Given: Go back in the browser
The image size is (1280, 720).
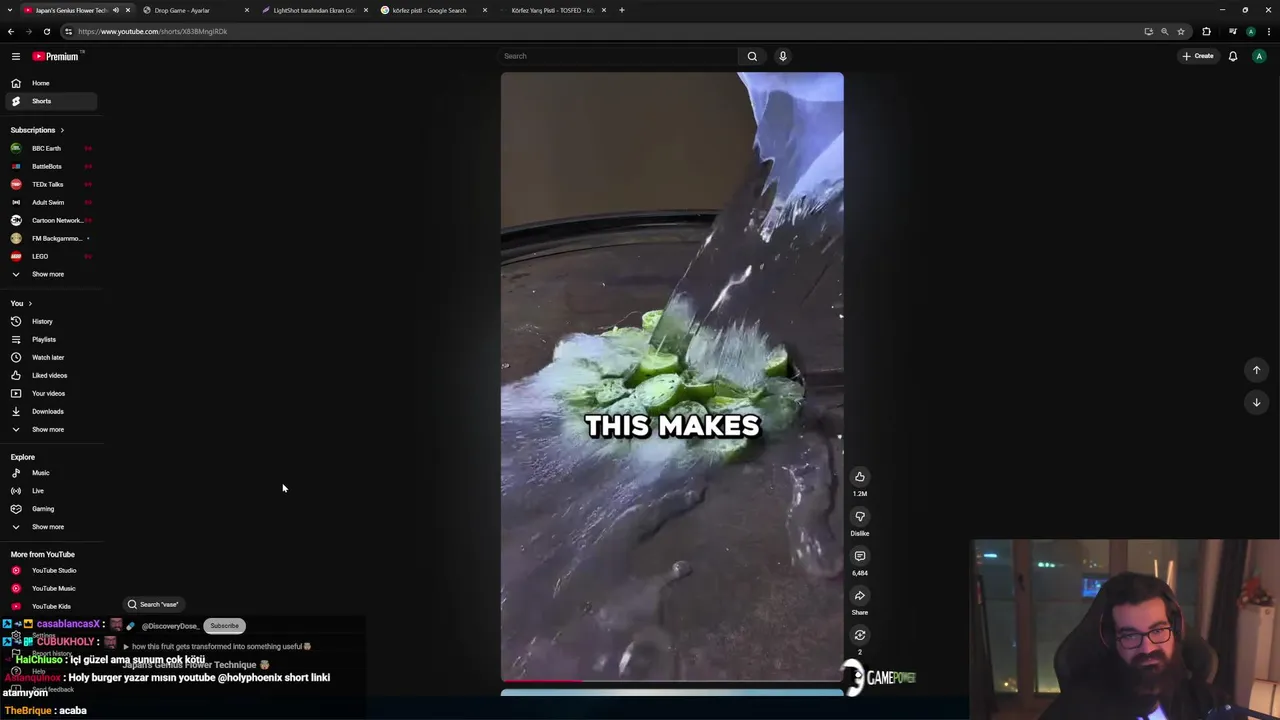Looking at the screenshot, I should pyautogui.click(x=11, y=31).
